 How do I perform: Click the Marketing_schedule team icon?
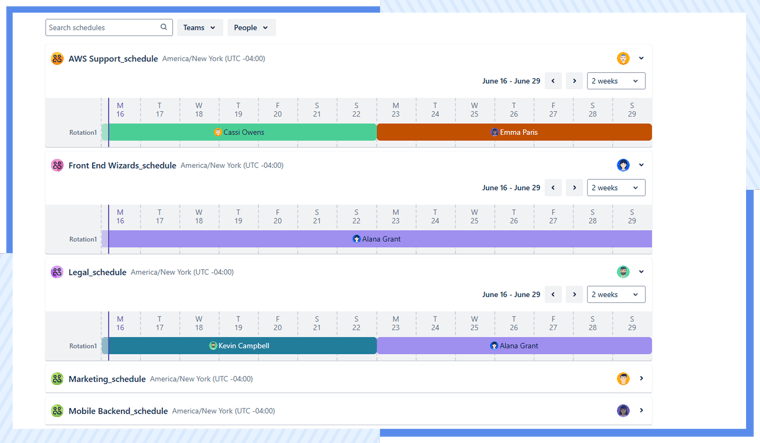pos(57,379)
